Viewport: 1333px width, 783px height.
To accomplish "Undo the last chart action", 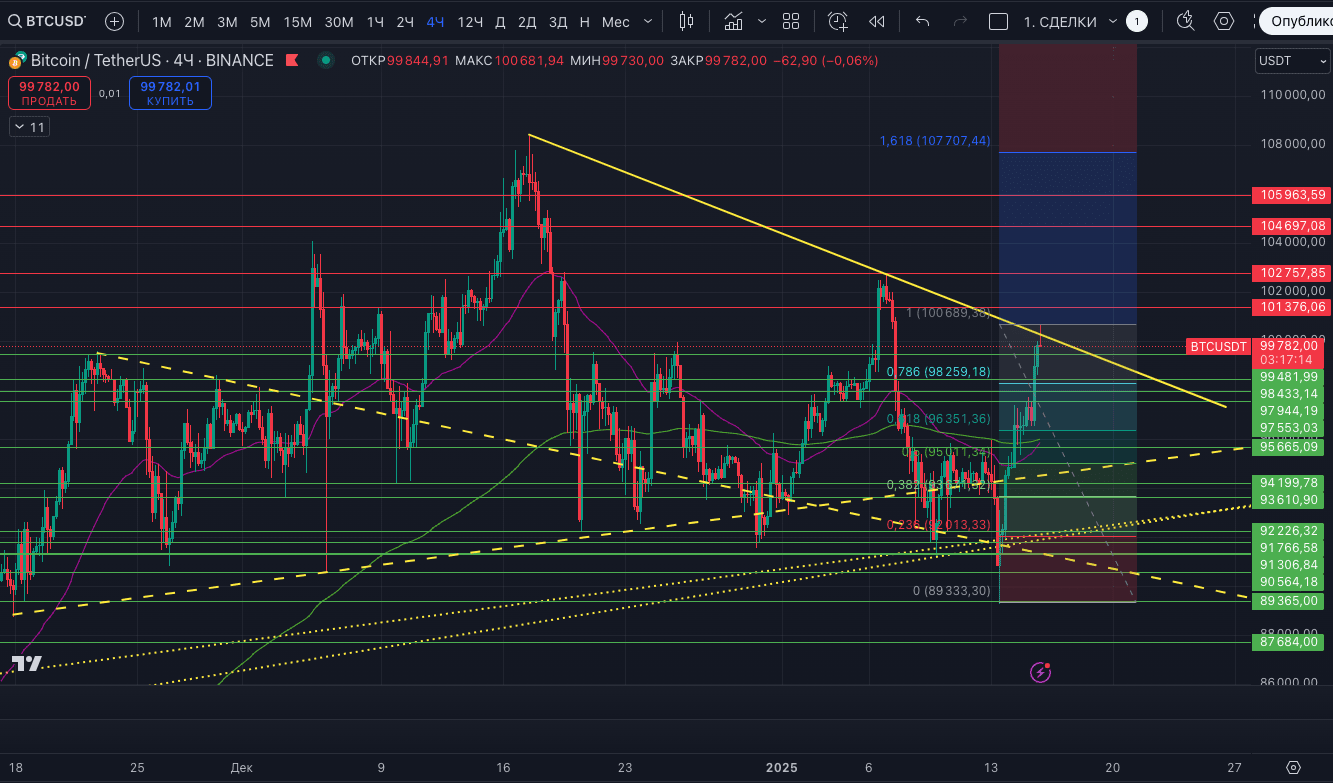I will (x=923, y=21).
